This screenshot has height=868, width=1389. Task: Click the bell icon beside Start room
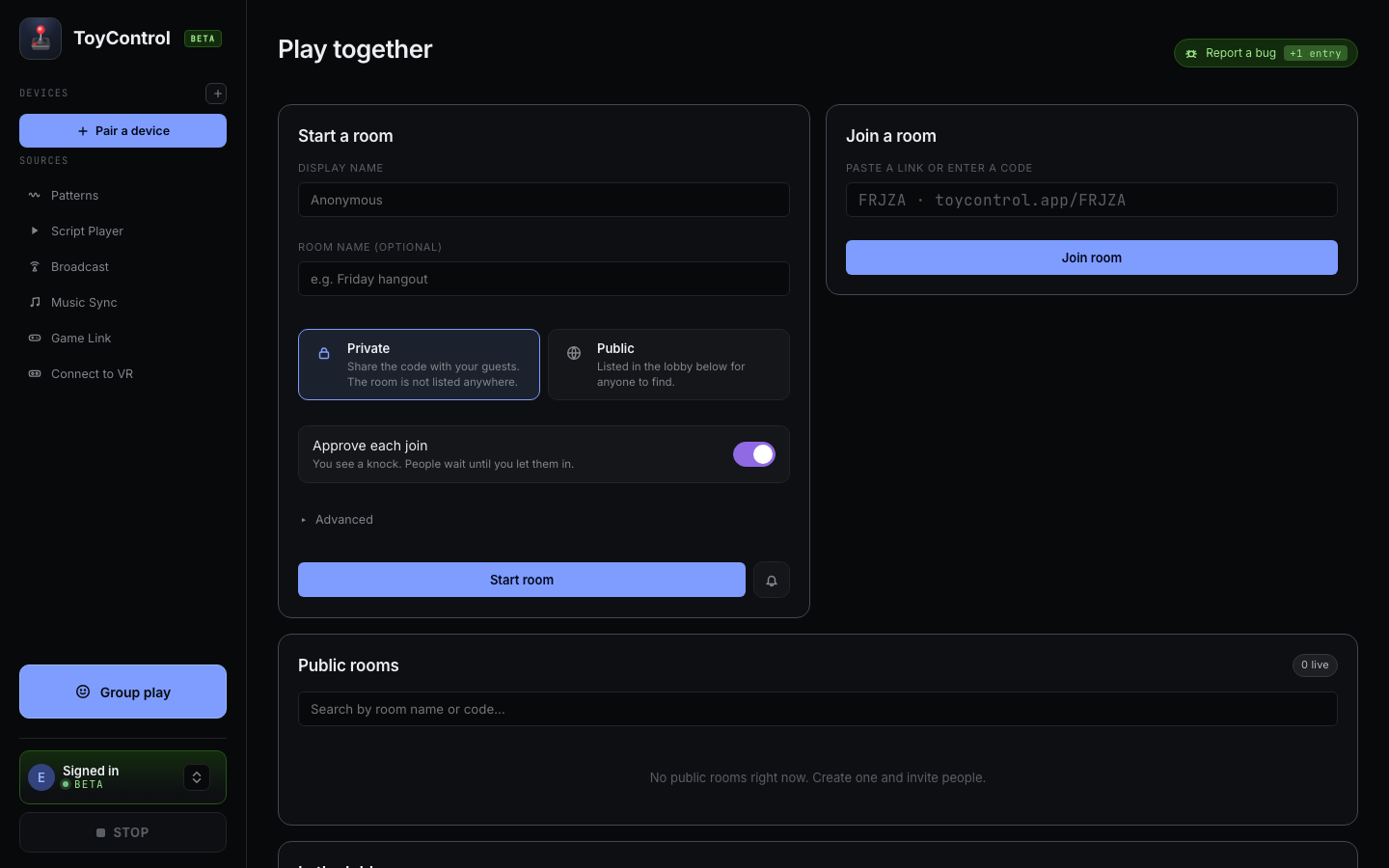pos(772,580)
